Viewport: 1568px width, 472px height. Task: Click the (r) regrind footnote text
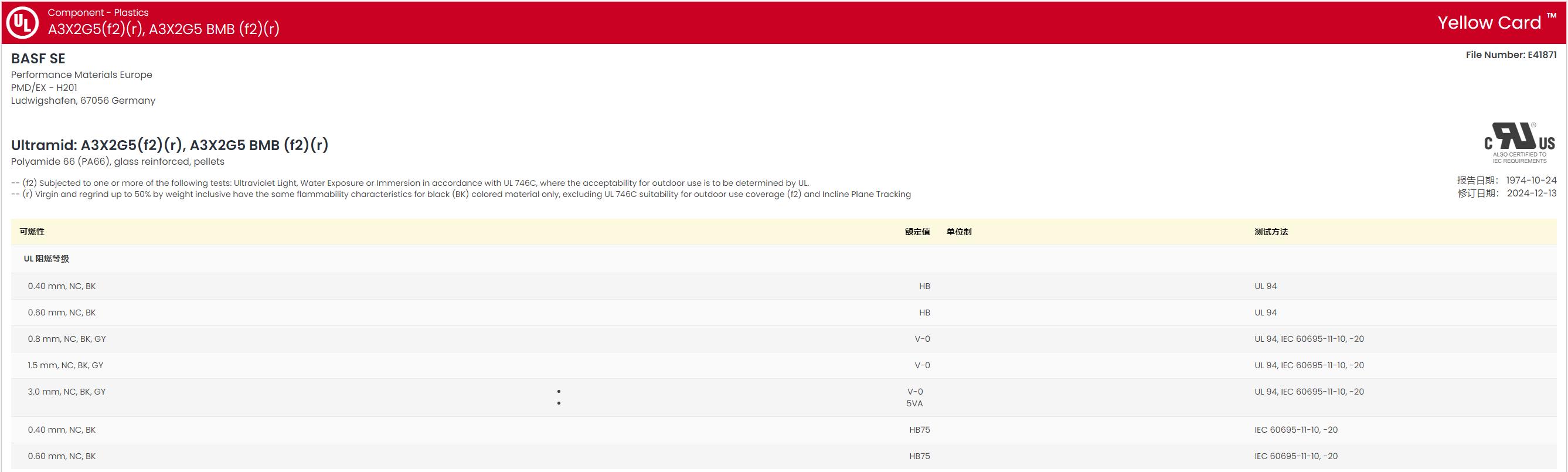click(461, 194)
